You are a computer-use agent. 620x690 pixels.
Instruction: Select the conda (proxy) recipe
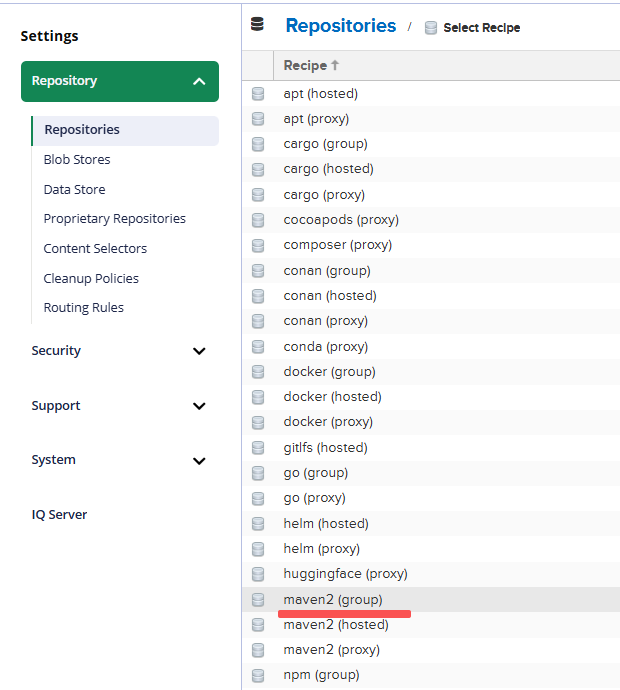[x=326, y=347]
